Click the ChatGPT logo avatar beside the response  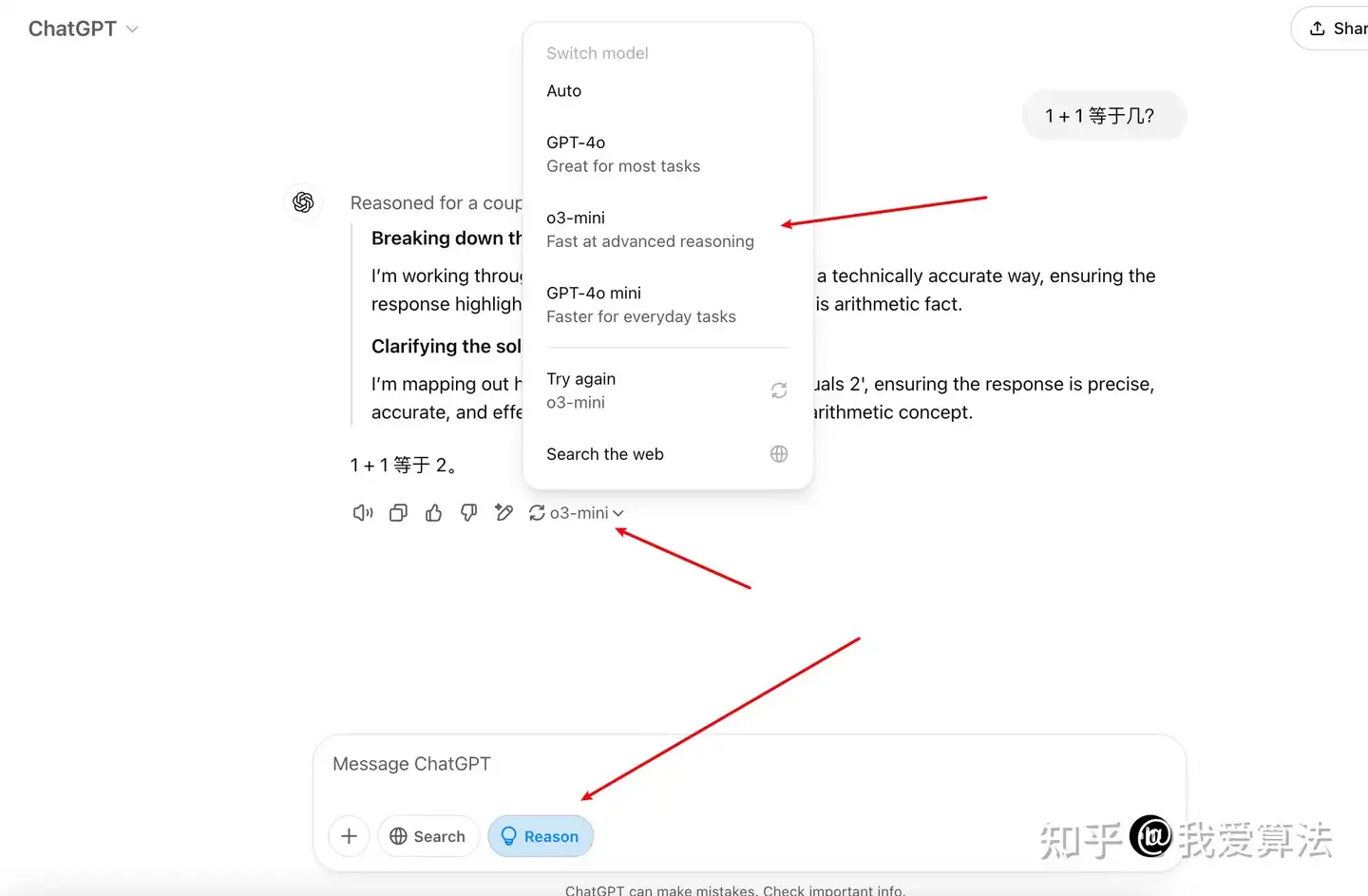click(x=304, y=202)
